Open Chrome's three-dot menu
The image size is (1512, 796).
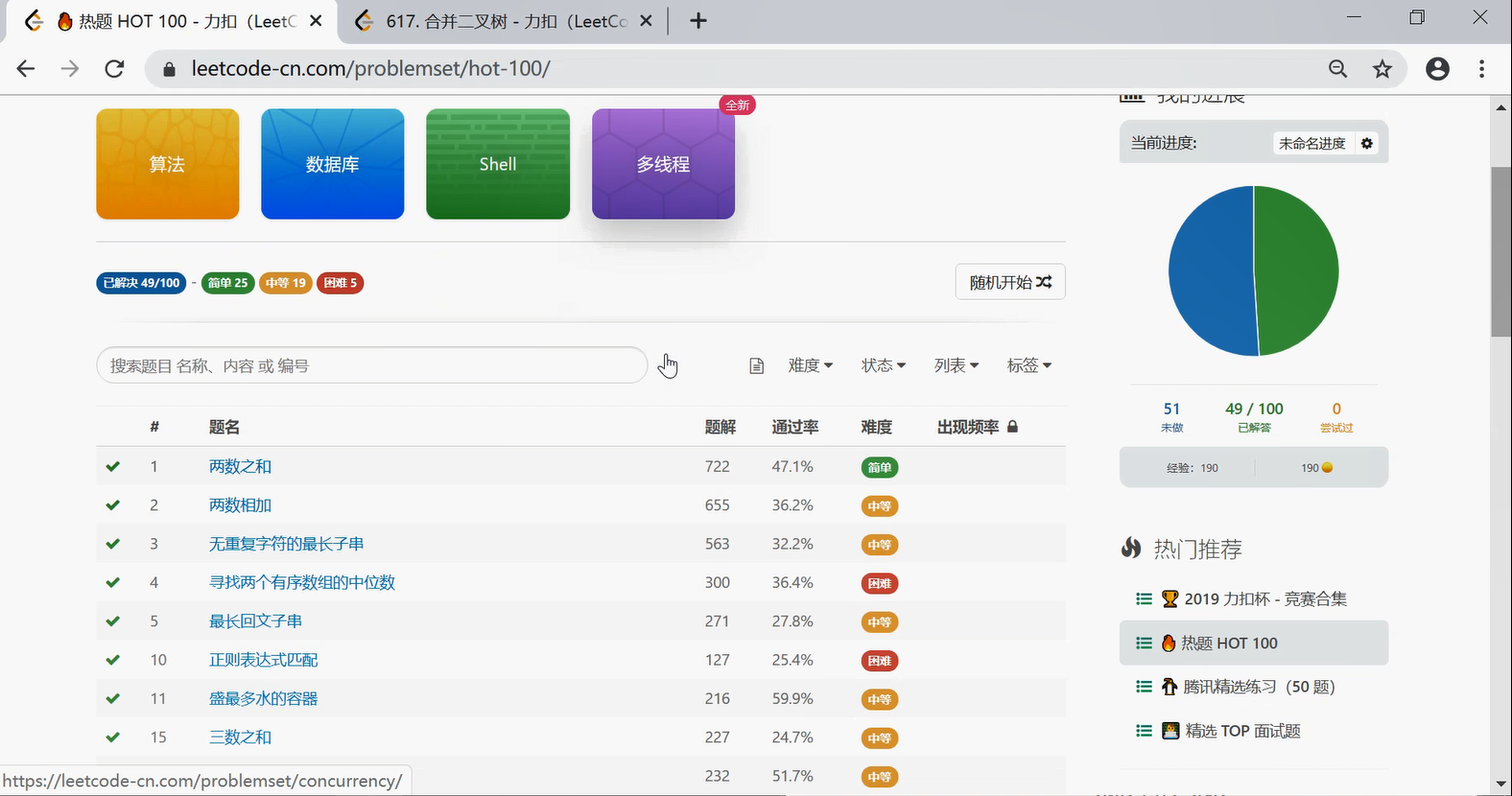click(x=1481, y=69)
